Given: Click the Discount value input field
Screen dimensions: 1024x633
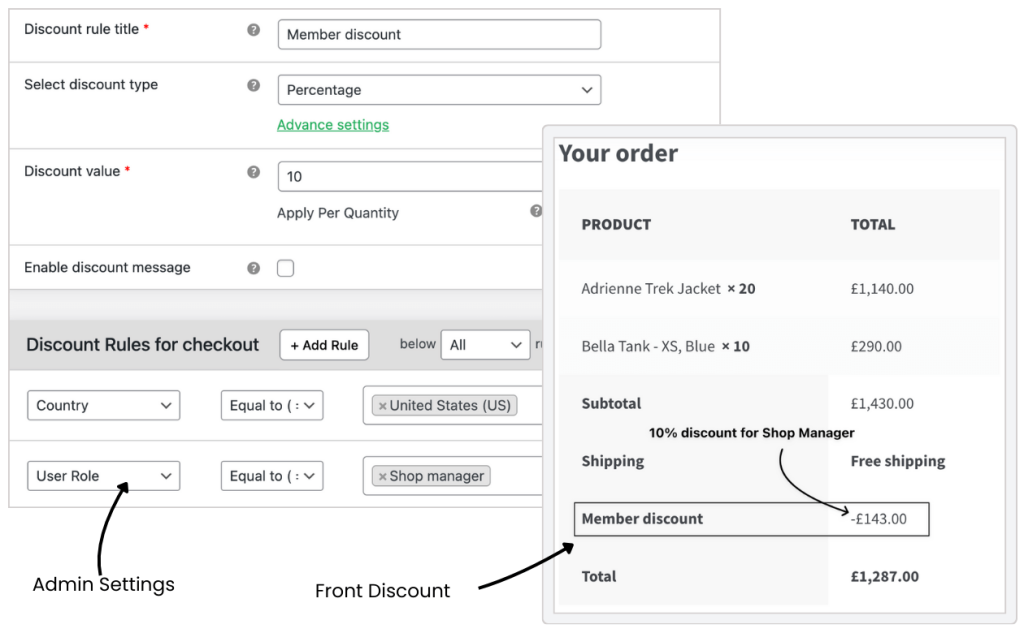Looking at the screenshot, I should pyautogui.click(x=410, y=176).
